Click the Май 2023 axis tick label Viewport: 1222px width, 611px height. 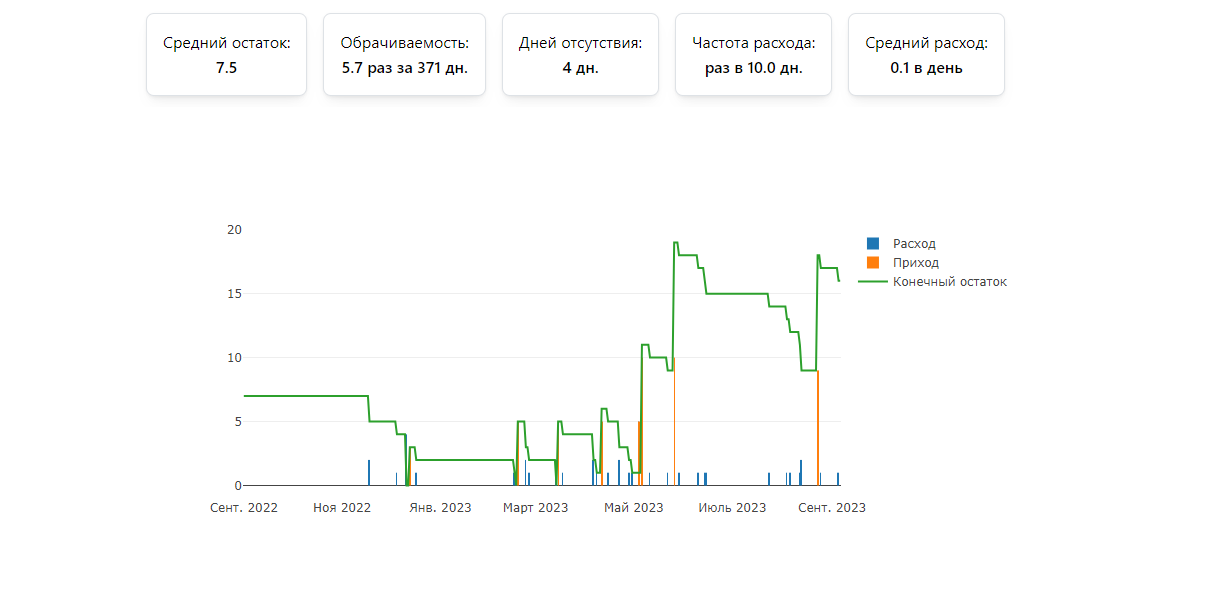(x=633, y=508)
